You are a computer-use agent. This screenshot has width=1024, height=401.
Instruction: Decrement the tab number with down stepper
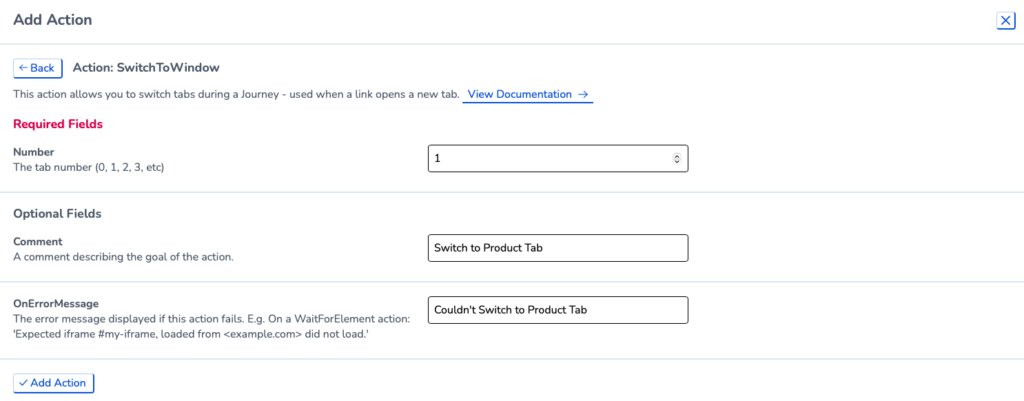[x=677, y=161]
